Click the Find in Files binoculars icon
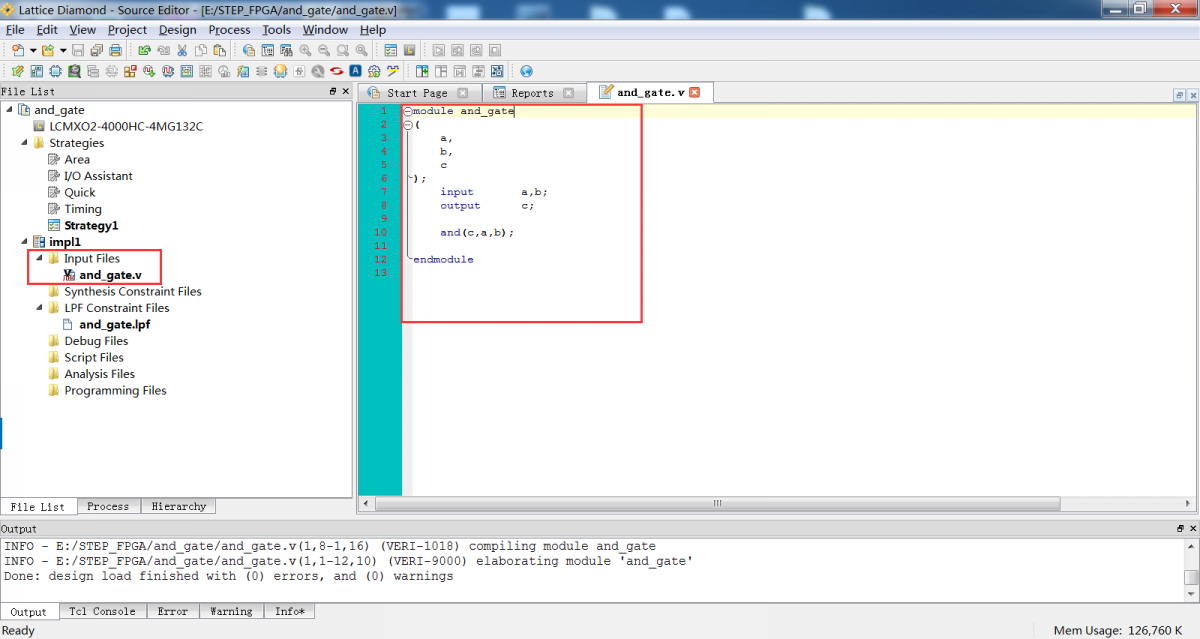 (x=286, y=50)
